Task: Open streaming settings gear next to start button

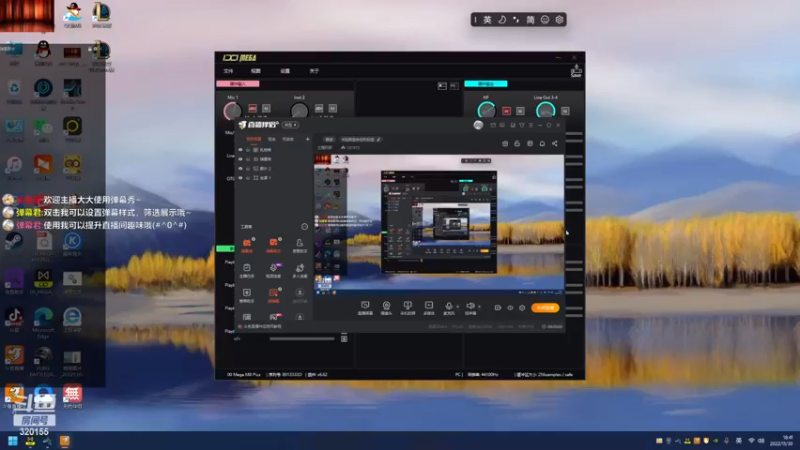Action: pyautogui.click(x=522, y=308)
